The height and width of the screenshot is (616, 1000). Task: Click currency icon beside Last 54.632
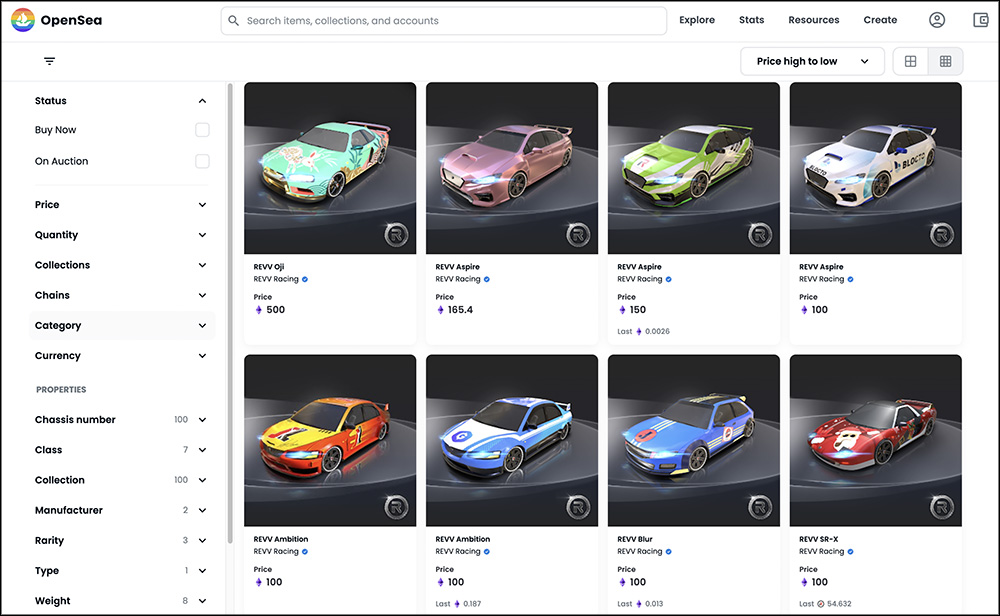point(820,604)
